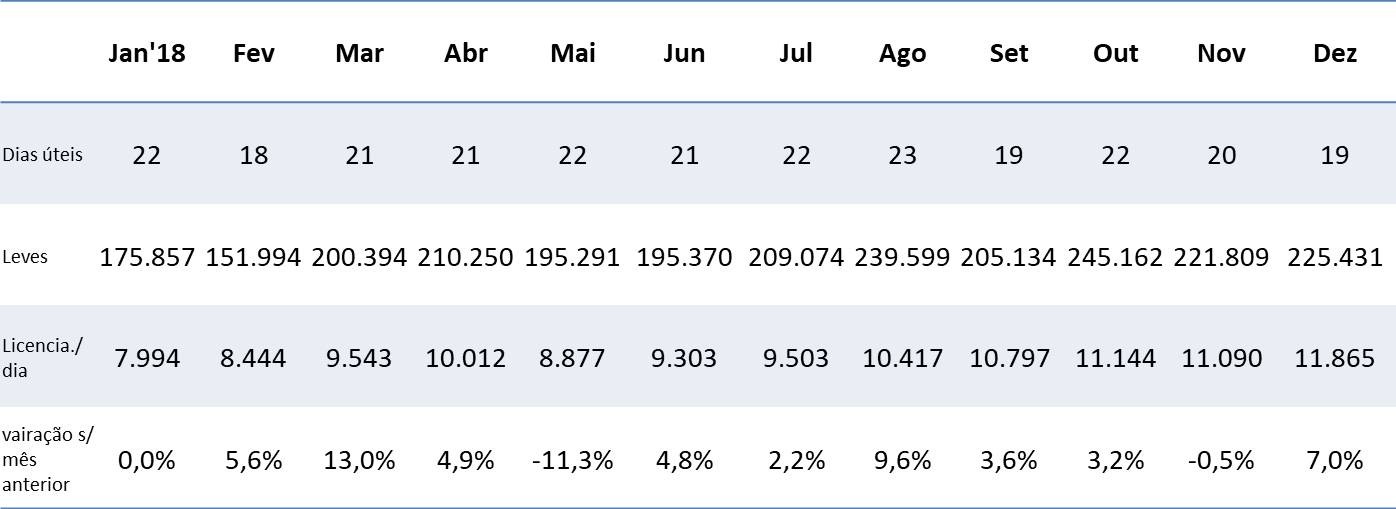Viewport: 1396px width, 509px height.
Task: Click the Jan'18 column header
Action: coord(147,54)
